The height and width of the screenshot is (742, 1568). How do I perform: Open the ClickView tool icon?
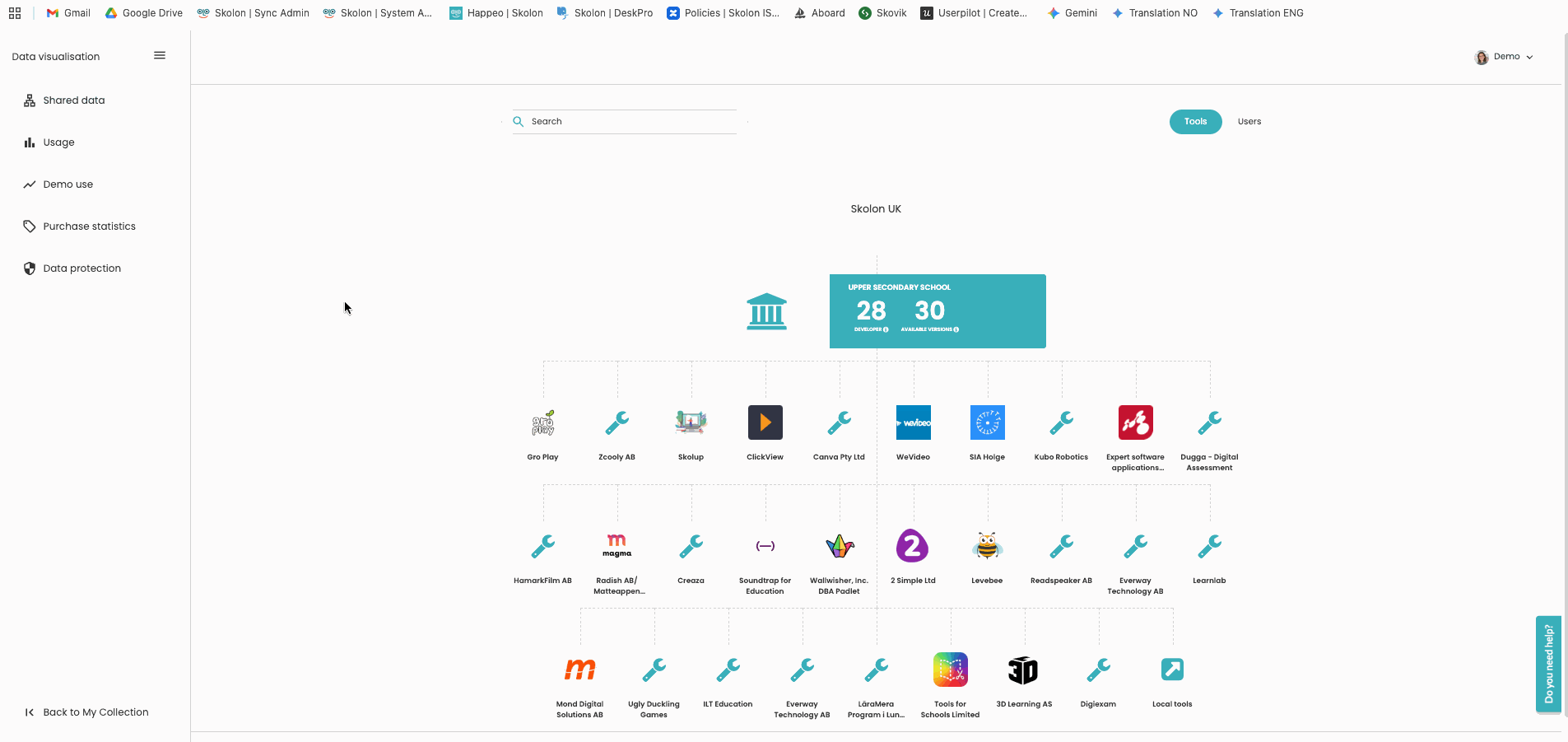click(x=765, y=422)
